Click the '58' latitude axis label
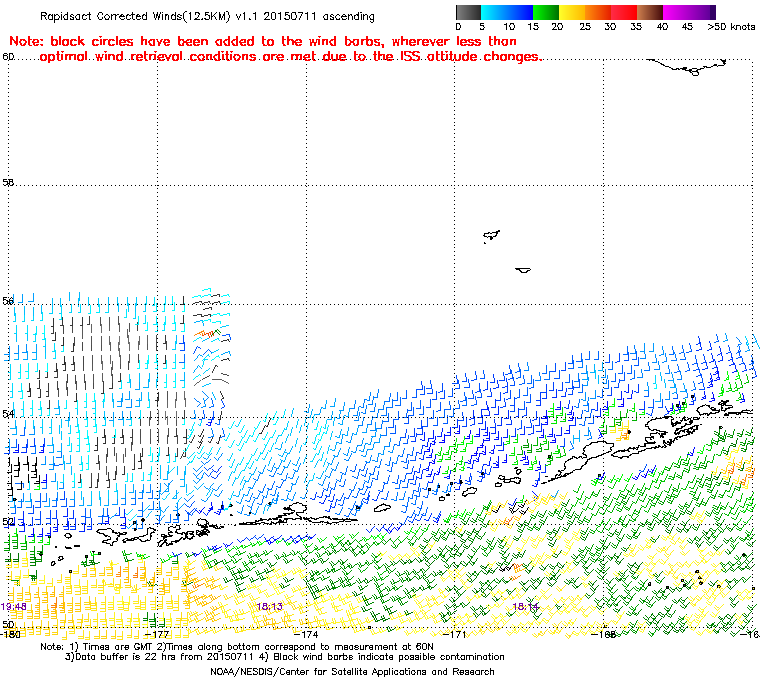The height and width of the screenshot is (688, 760). coord(8,183)
